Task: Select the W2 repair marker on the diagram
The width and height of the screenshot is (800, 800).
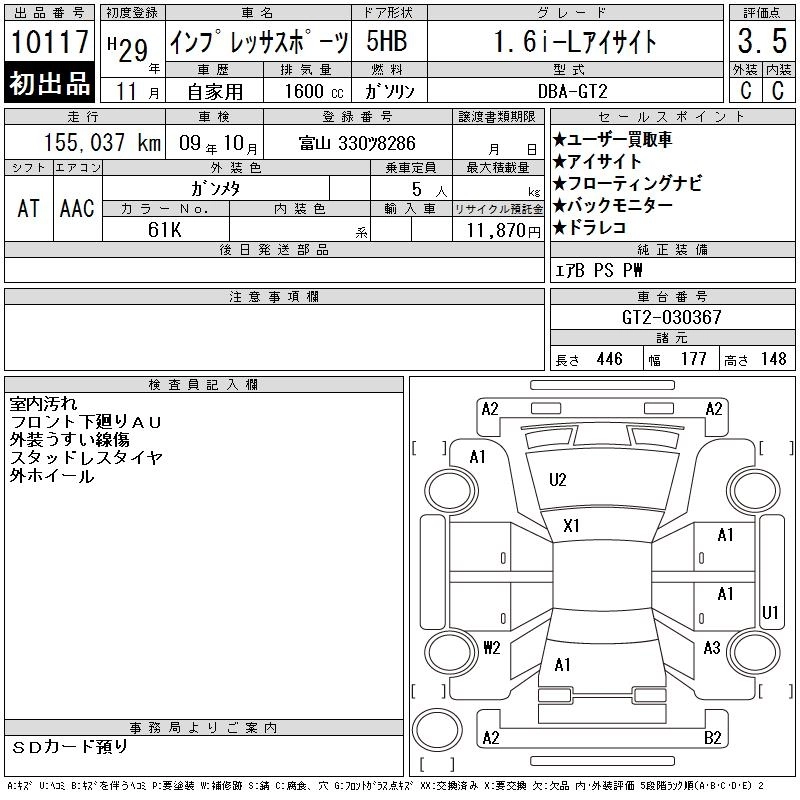Action: [x=491, y=648]
